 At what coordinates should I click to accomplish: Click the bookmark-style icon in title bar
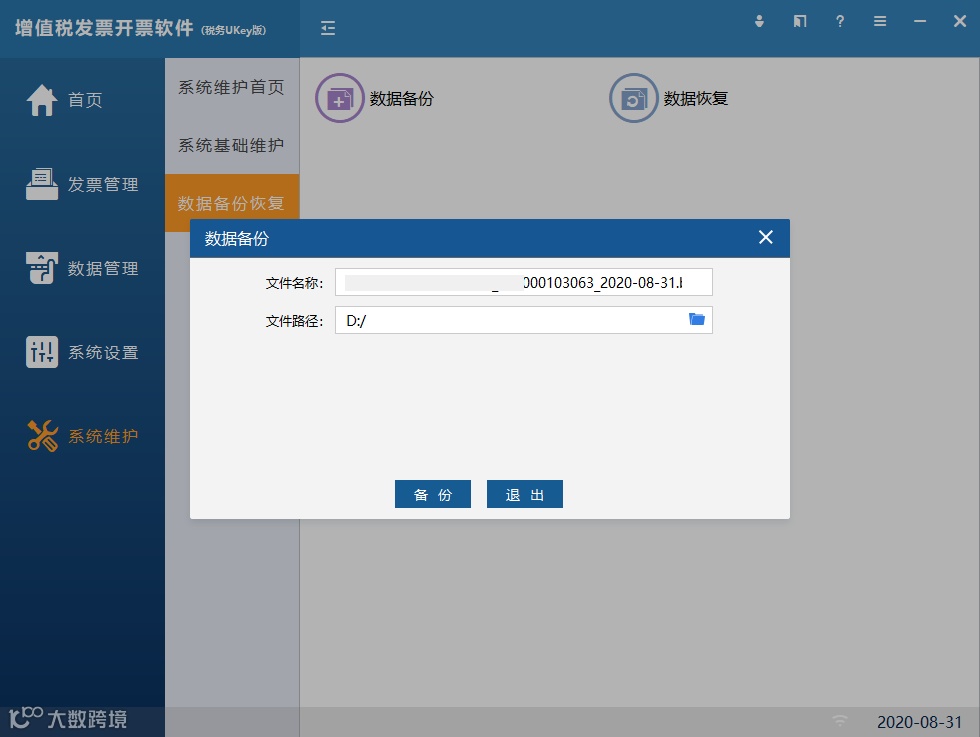pos(800,21)
